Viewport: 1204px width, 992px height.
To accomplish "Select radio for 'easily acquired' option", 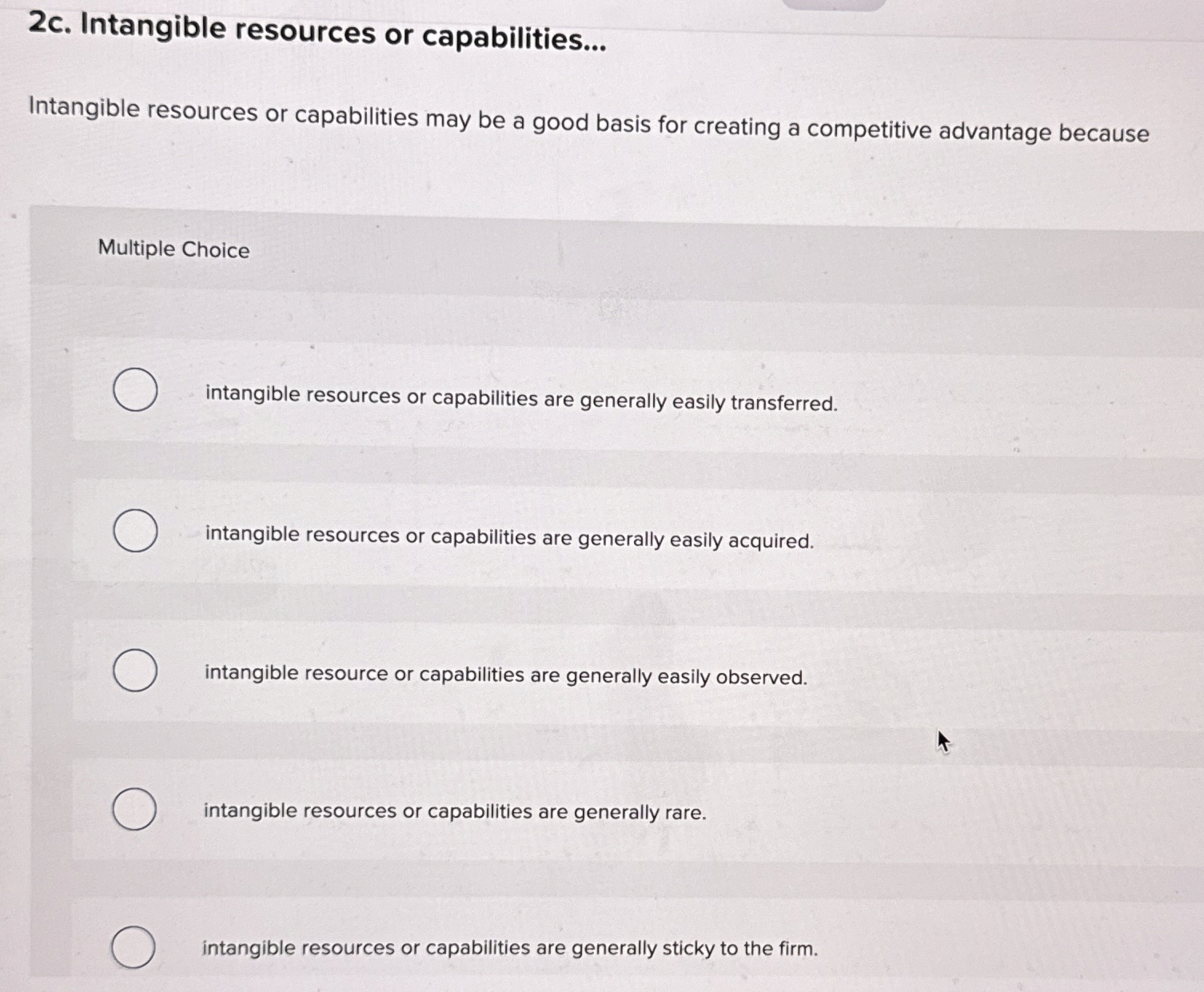I will 134,530.
